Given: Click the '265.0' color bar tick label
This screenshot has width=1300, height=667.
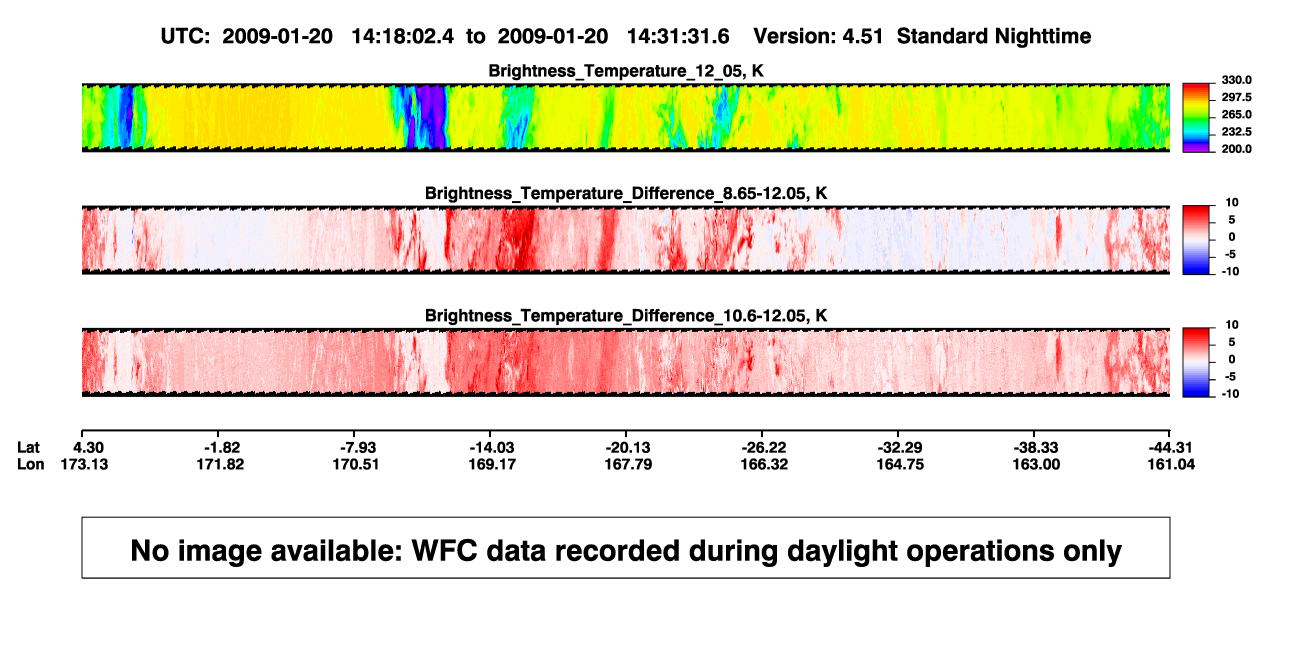Looking at the screenshot, I should [x=1238, y=115].
